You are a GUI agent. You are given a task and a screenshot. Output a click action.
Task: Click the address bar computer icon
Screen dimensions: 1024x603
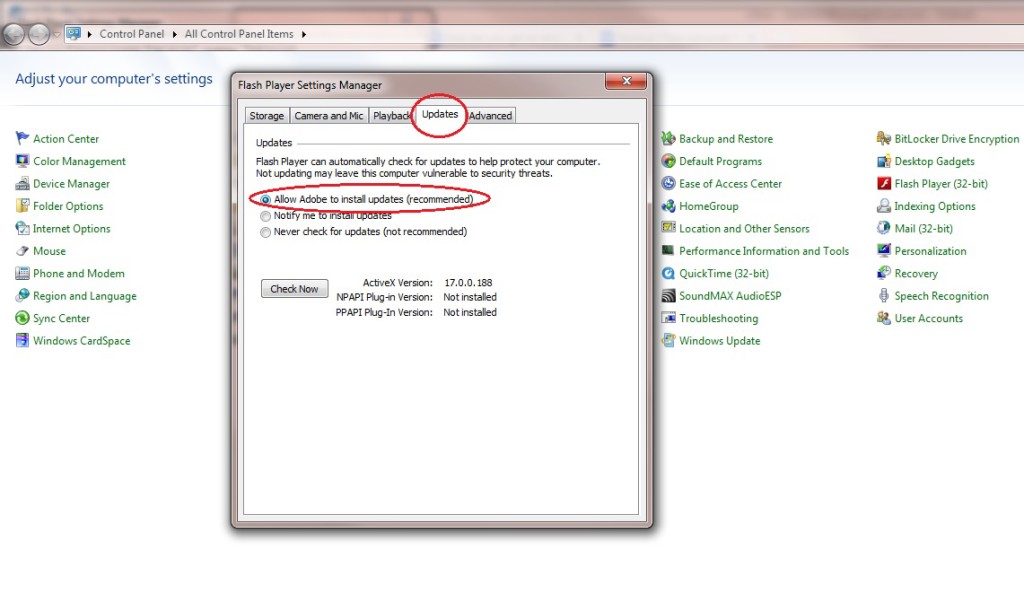point(74,33)
